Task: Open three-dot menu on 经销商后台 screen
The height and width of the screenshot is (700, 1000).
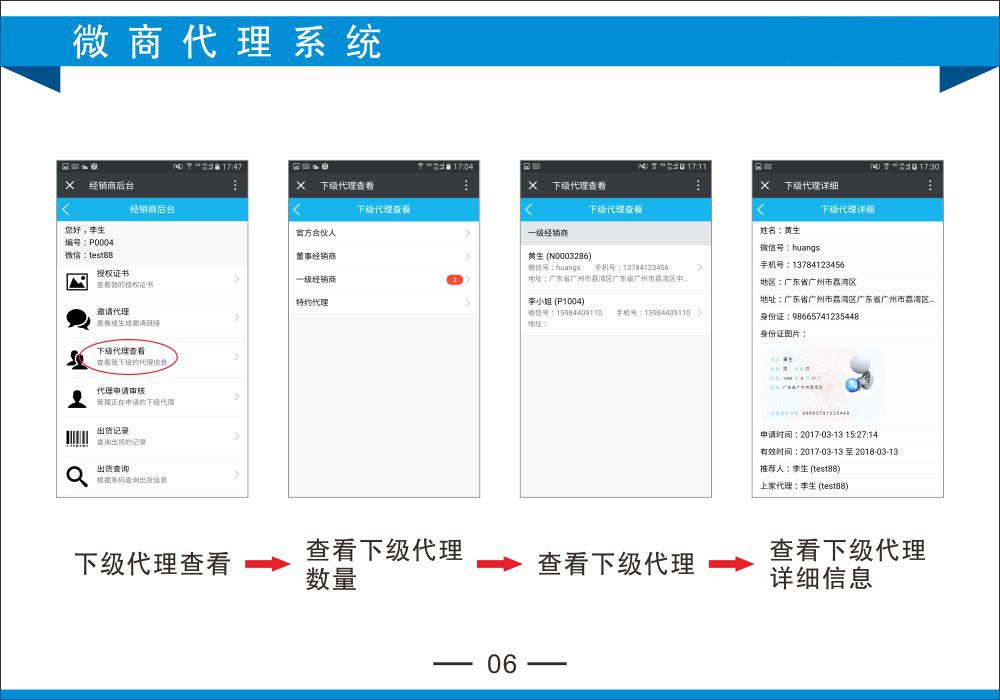Action: 235,185
